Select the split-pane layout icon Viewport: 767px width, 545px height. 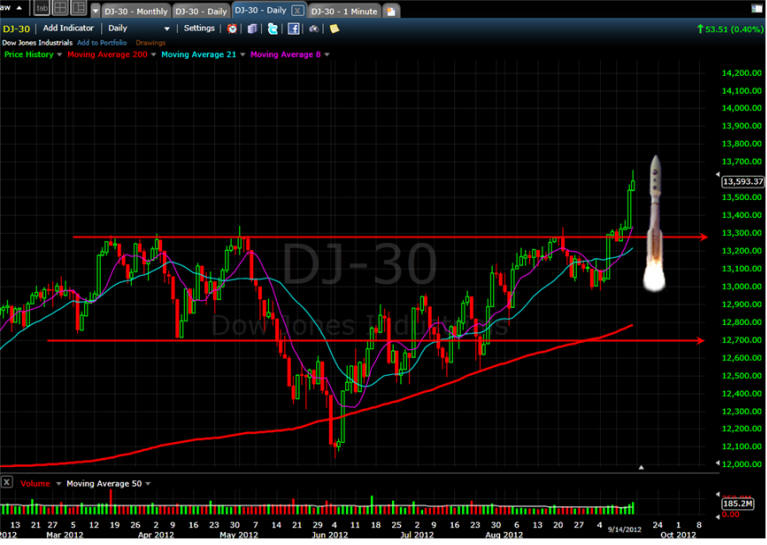coord(78,8)
